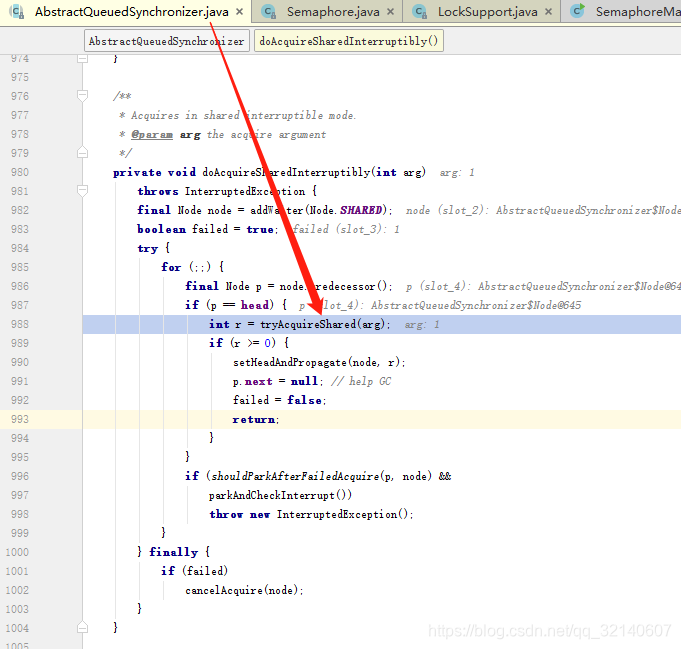The image size is (681, 649).
Task: Click shouldParkAfterFailedAcquire on line 996
Action: click(x=295, y=477)
